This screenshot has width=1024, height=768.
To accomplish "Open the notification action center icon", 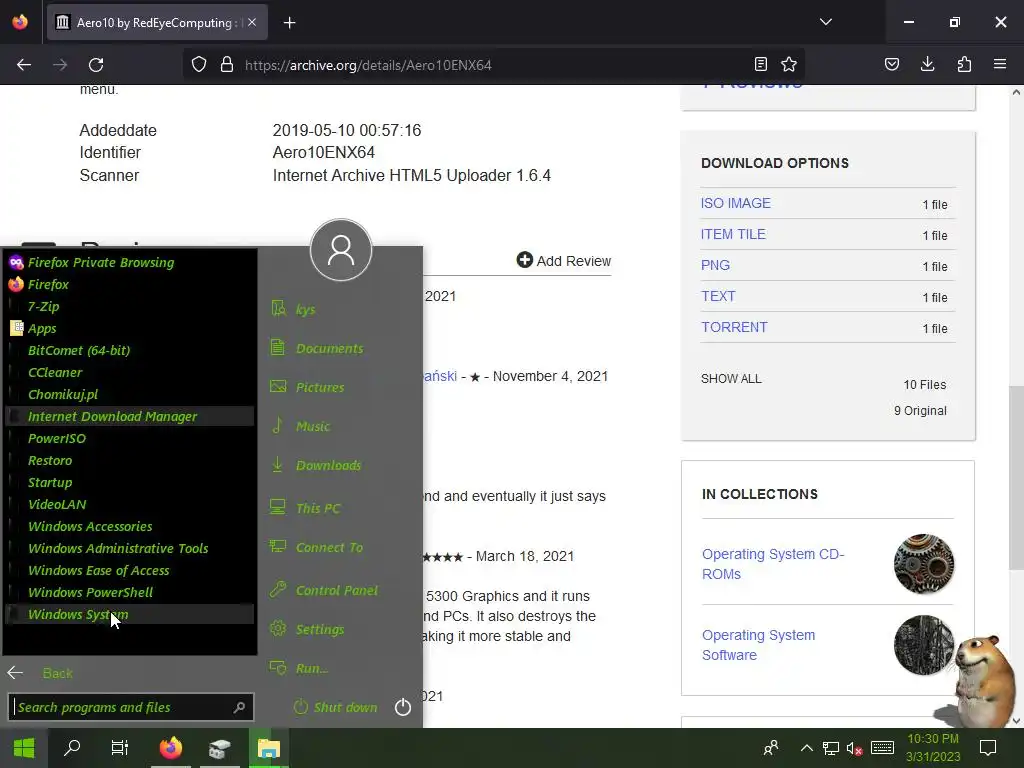I will click(x=988, y=748).
